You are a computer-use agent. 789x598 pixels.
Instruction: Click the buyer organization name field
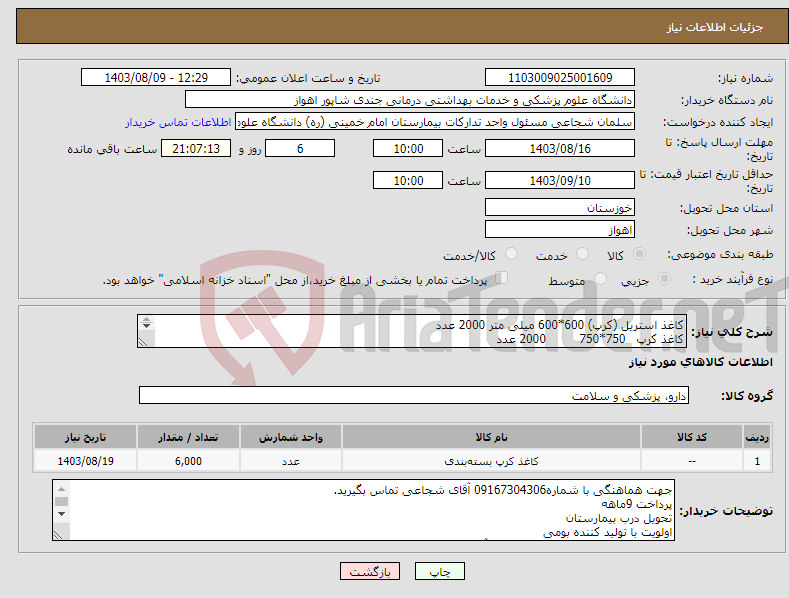pyautogui.click(x=410, y=100)
